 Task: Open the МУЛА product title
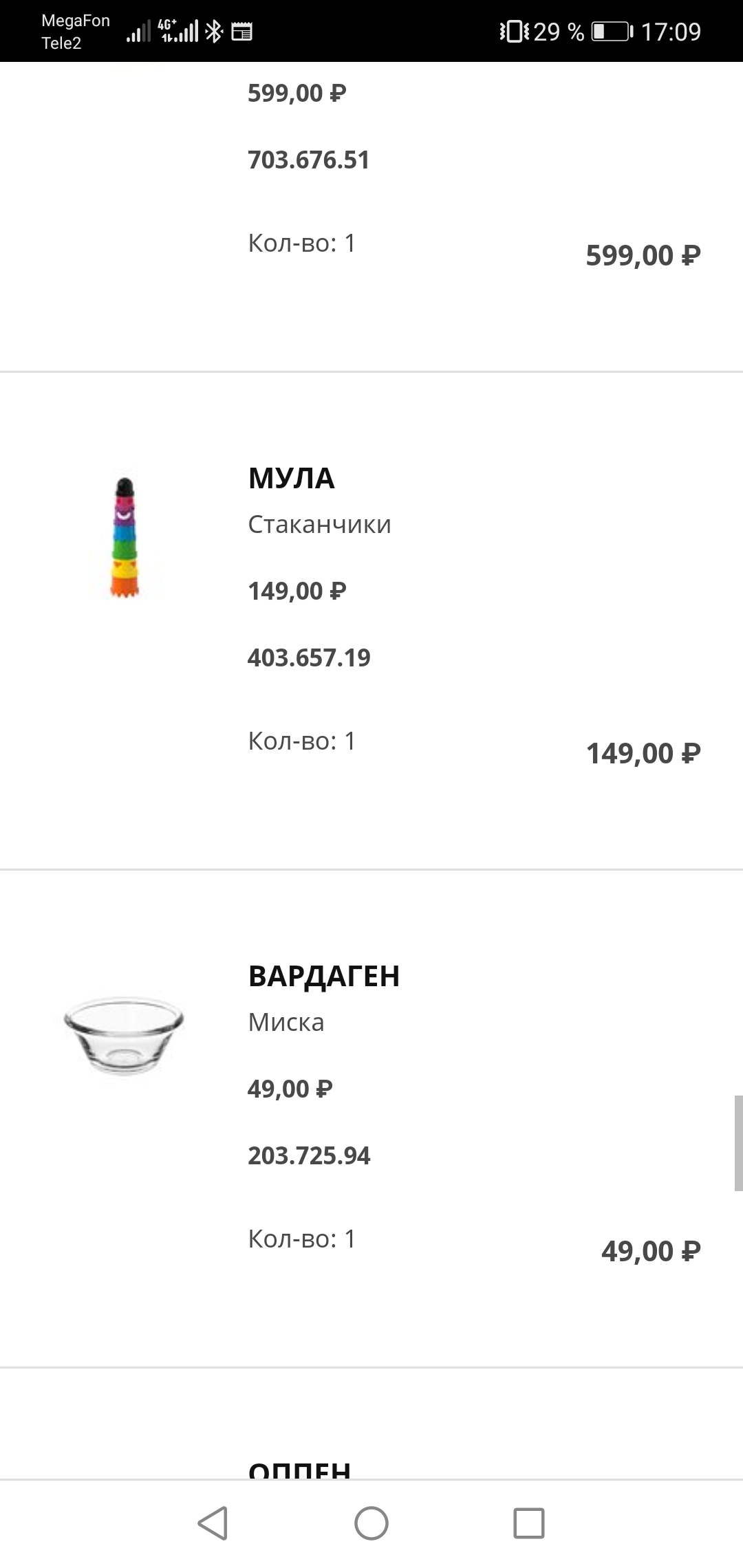[291, 479]
